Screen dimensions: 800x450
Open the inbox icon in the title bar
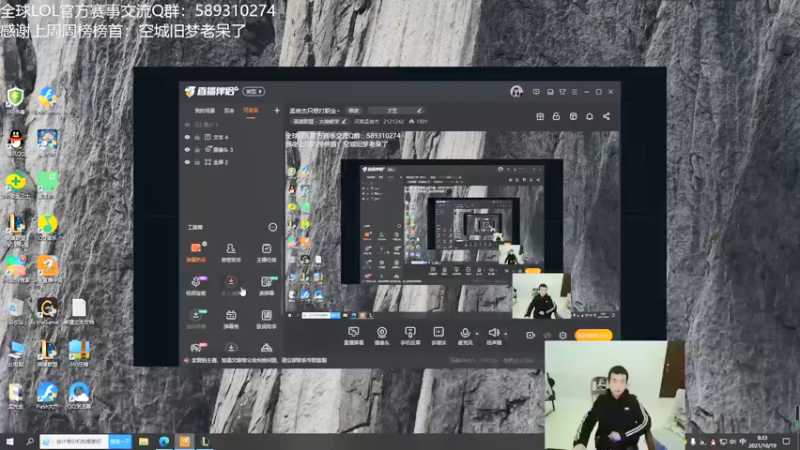coord(550,92)
